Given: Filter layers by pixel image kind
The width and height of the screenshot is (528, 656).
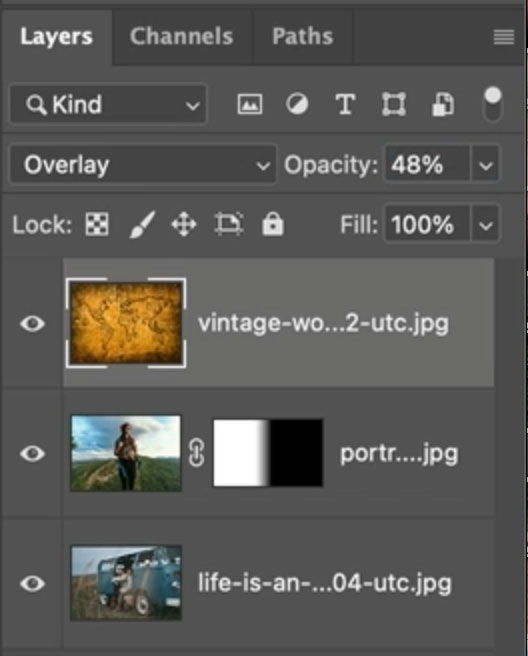Looking at the screenshot, I should click(250, 104).
